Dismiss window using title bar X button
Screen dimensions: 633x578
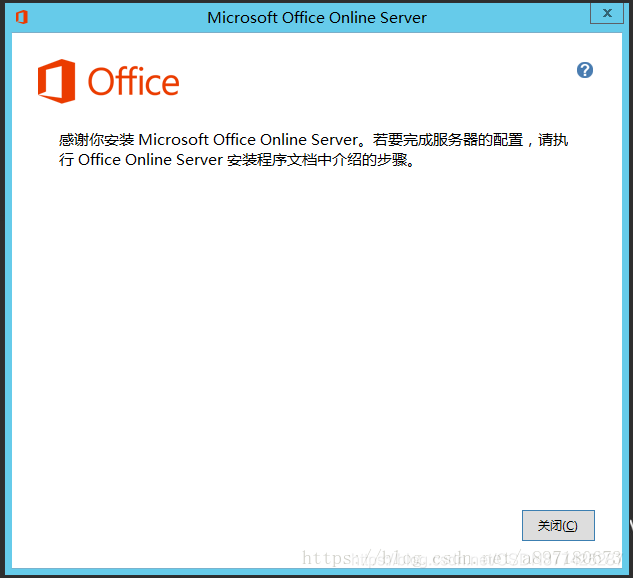point(607,13)
